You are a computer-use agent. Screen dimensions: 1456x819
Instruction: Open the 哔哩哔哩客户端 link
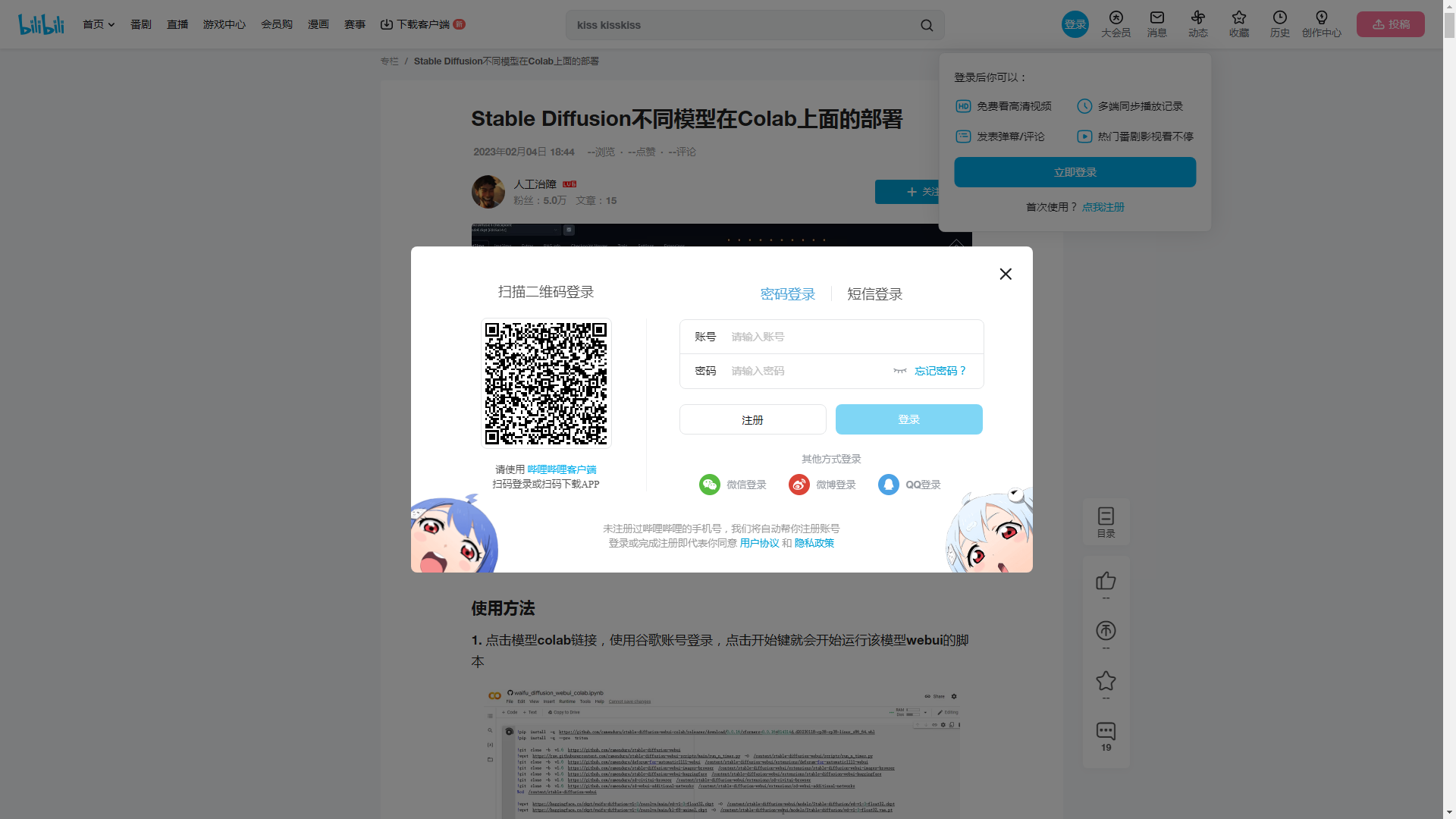point(562,470)
